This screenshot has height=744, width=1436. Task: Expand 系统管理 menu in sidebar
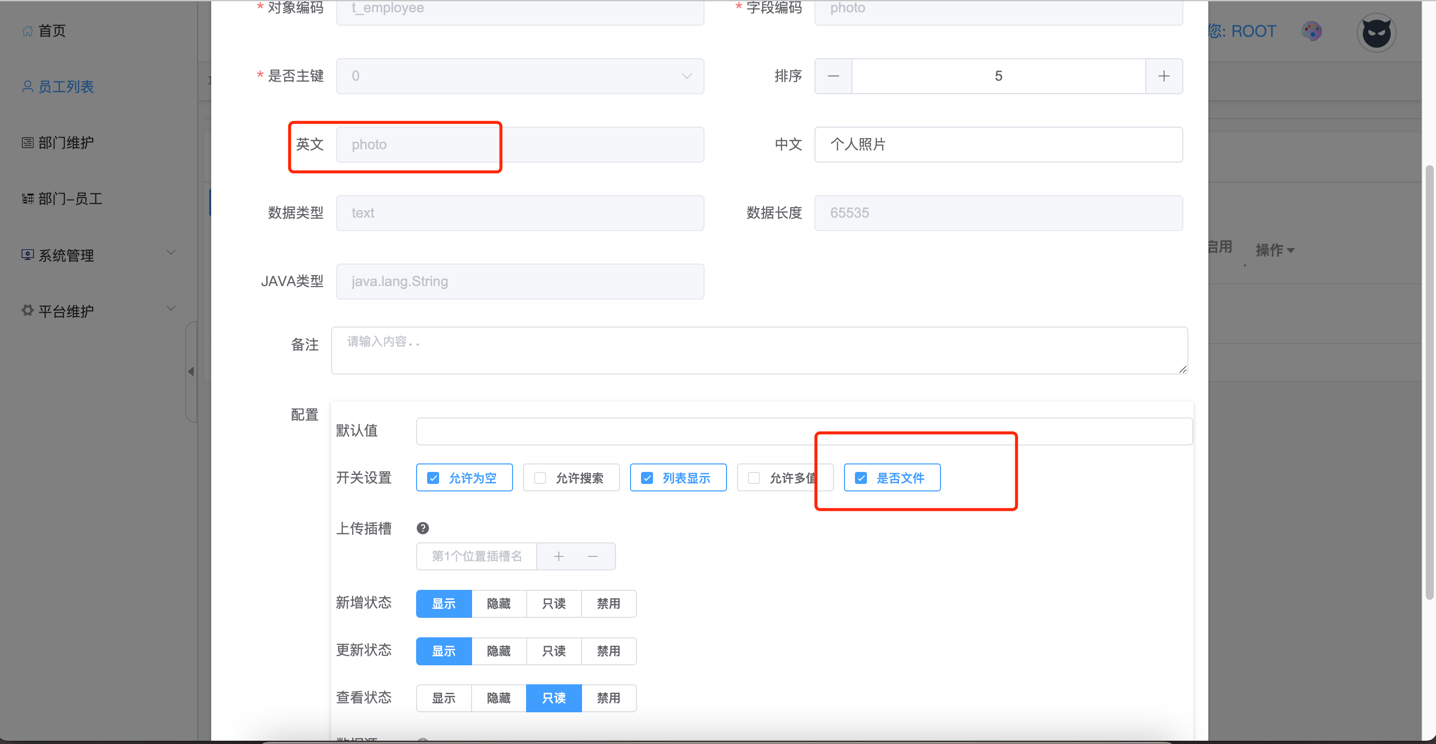tap(98, 255)
